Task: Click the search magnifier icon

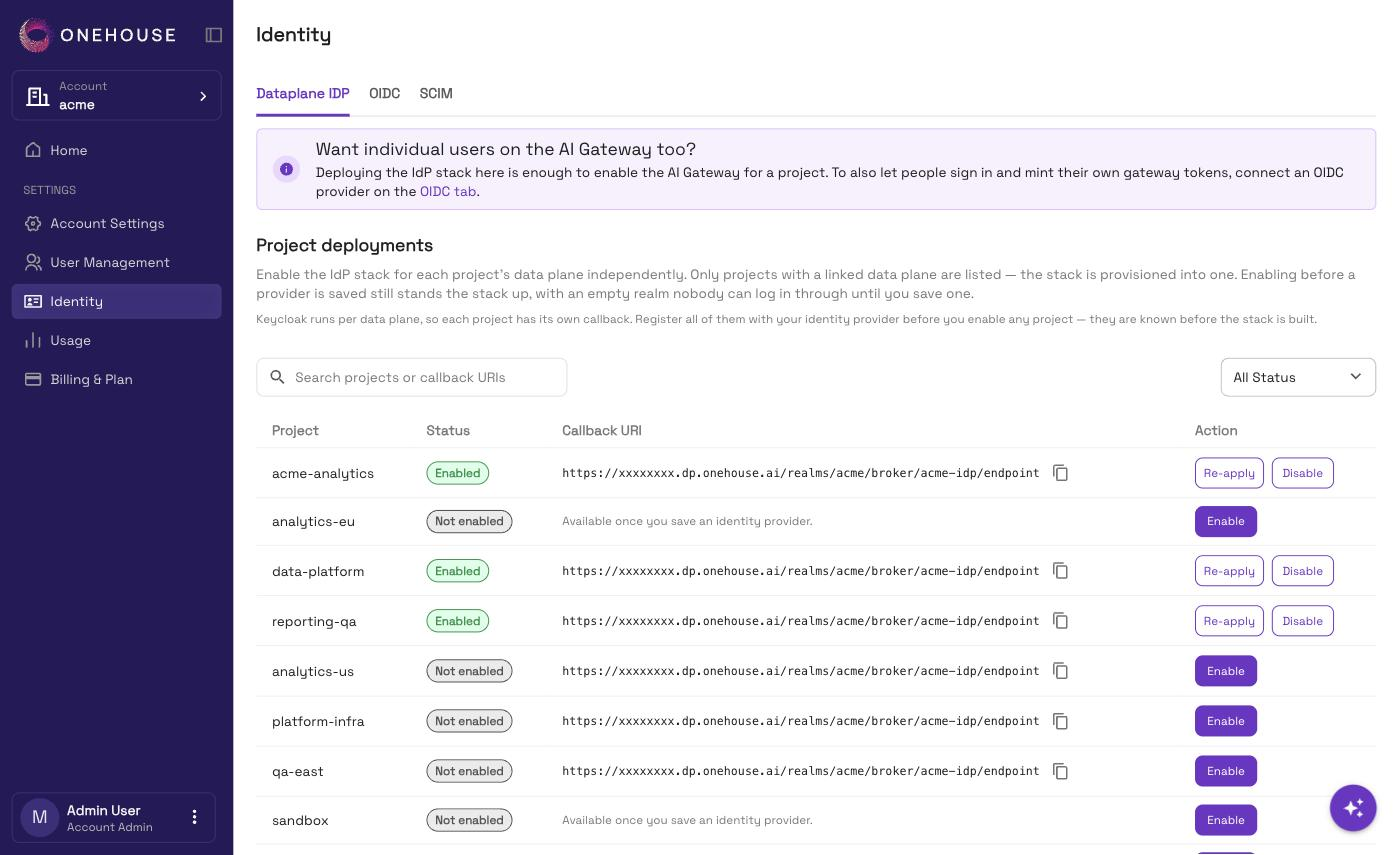Action: [x=278, y=377]
